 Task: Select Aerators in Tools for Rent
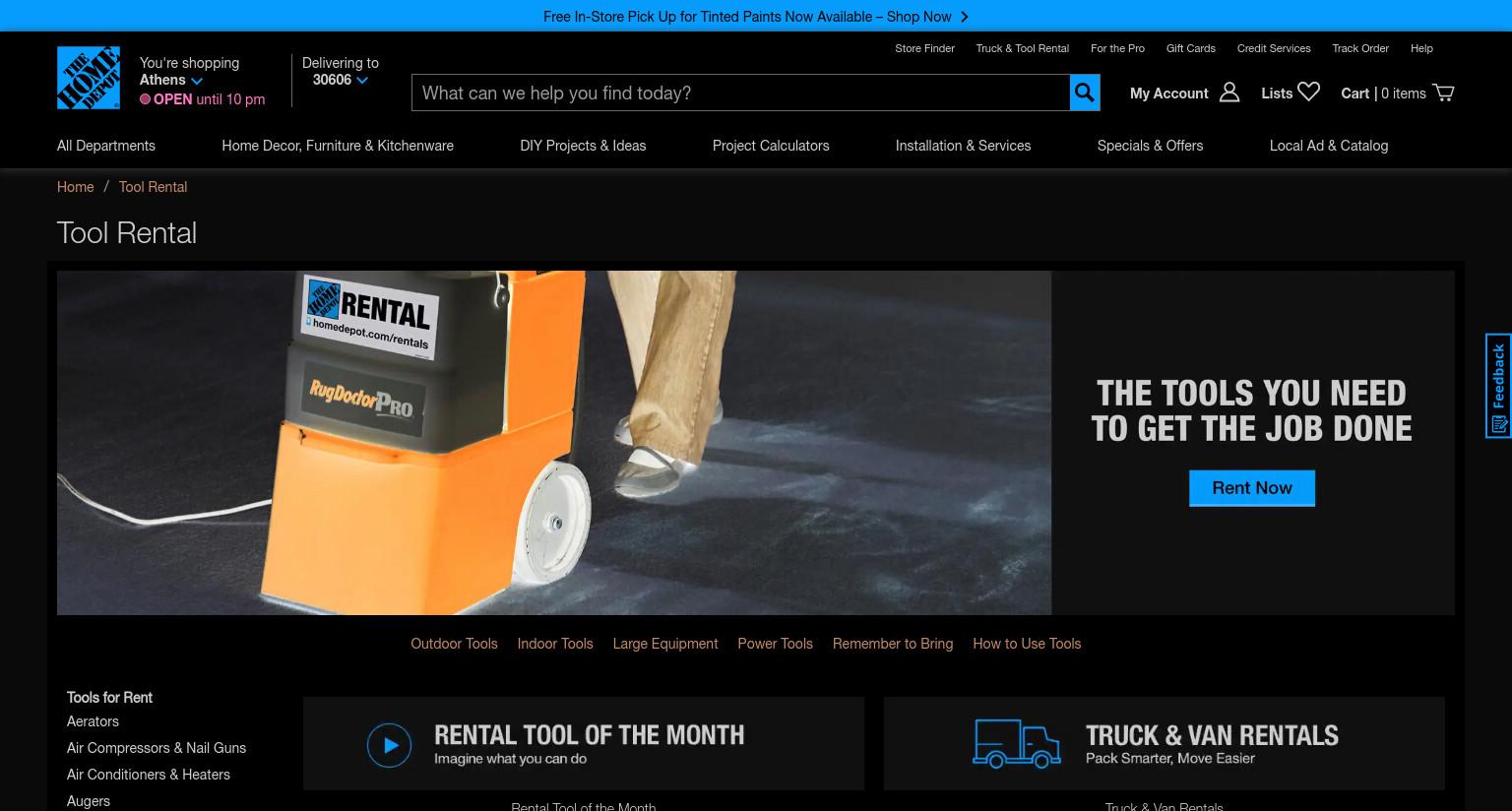tap(93, 721)
